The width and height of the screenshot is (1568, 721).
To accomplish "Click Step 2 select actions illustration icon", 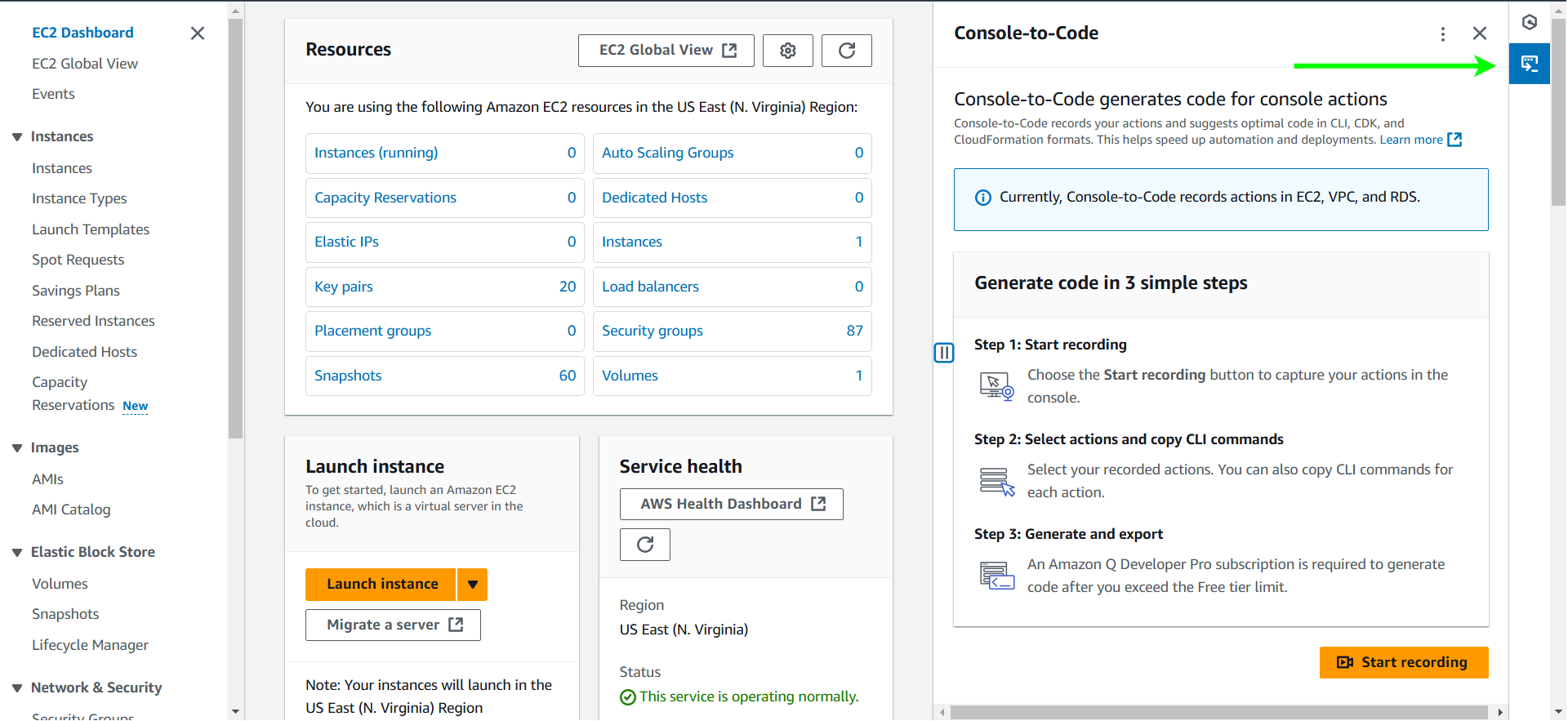I will [x=996, y=481].
